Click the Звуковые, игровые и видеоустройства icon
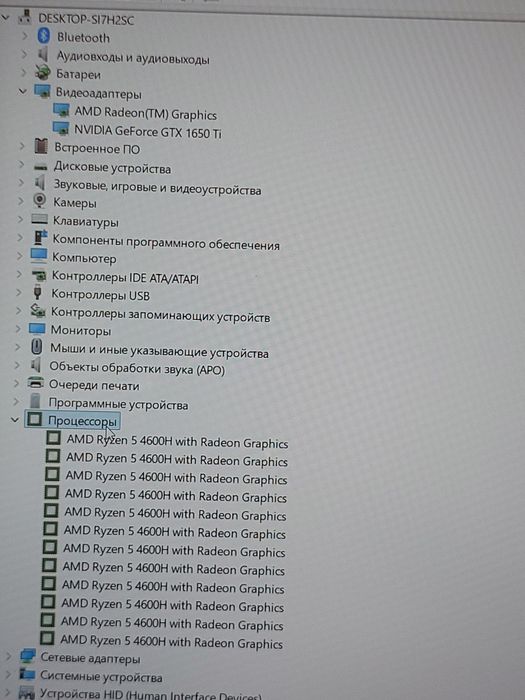The width and height of the screenshot is (525, 700). tap(40, 183)
